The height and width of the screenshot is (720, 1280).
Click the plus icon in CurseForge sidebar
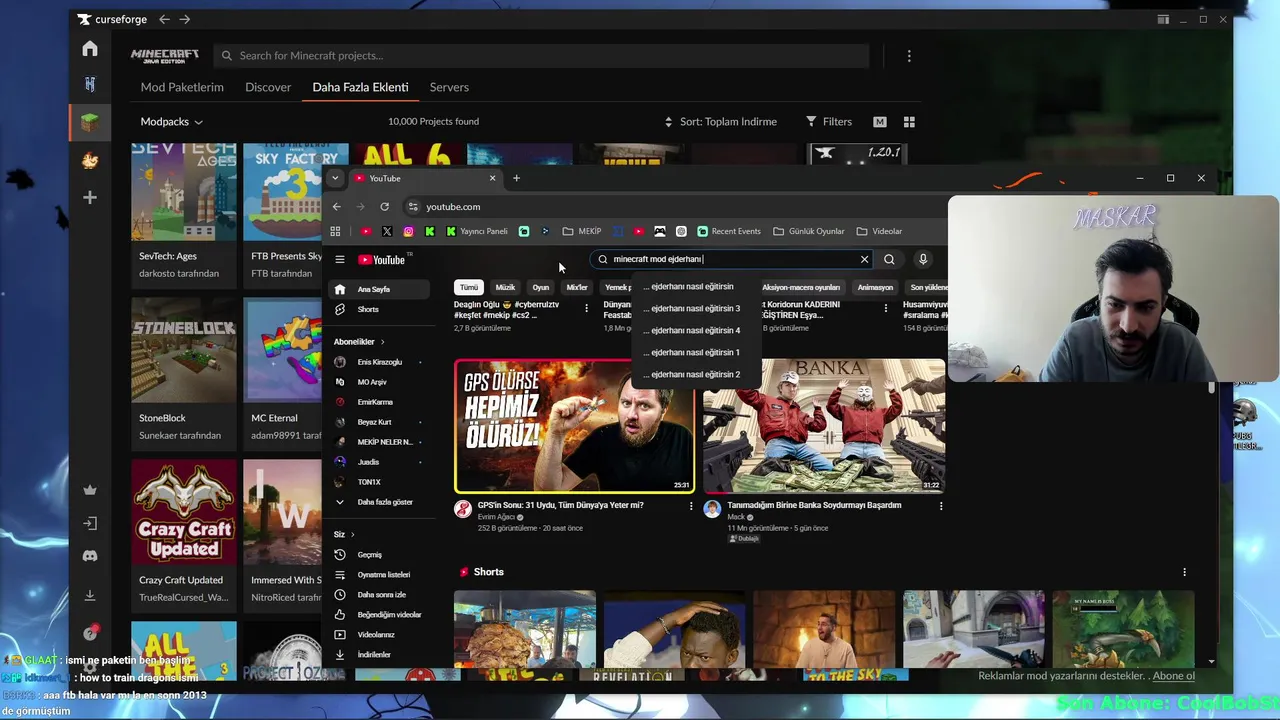tap(90, 198)
